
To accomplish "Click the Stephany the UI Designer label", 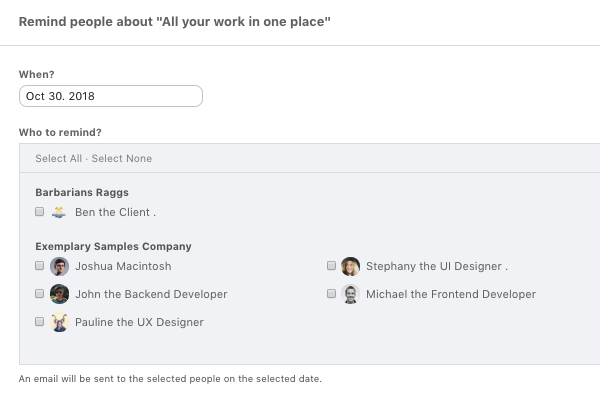I will [x=437, y=266].
